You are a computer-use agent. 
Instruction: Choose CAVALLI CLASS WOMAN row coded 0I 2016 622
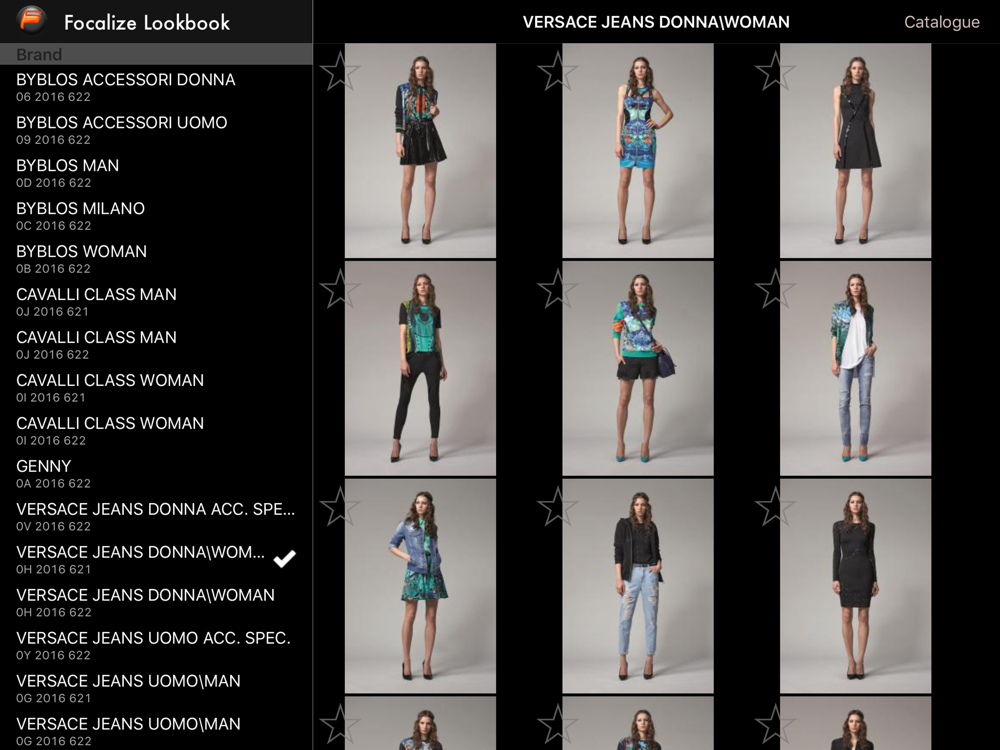[x=156, y=430]
